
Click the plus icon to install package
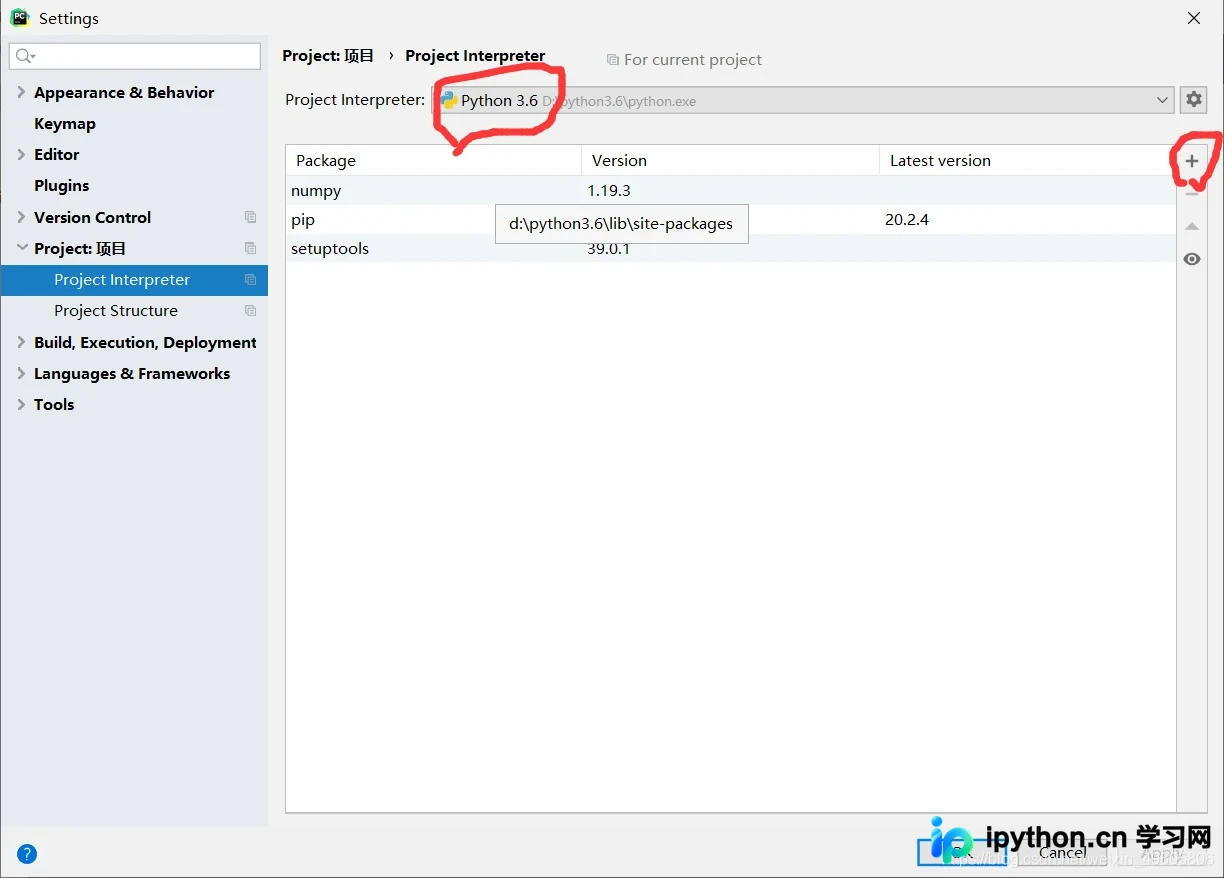point(1191,161)
